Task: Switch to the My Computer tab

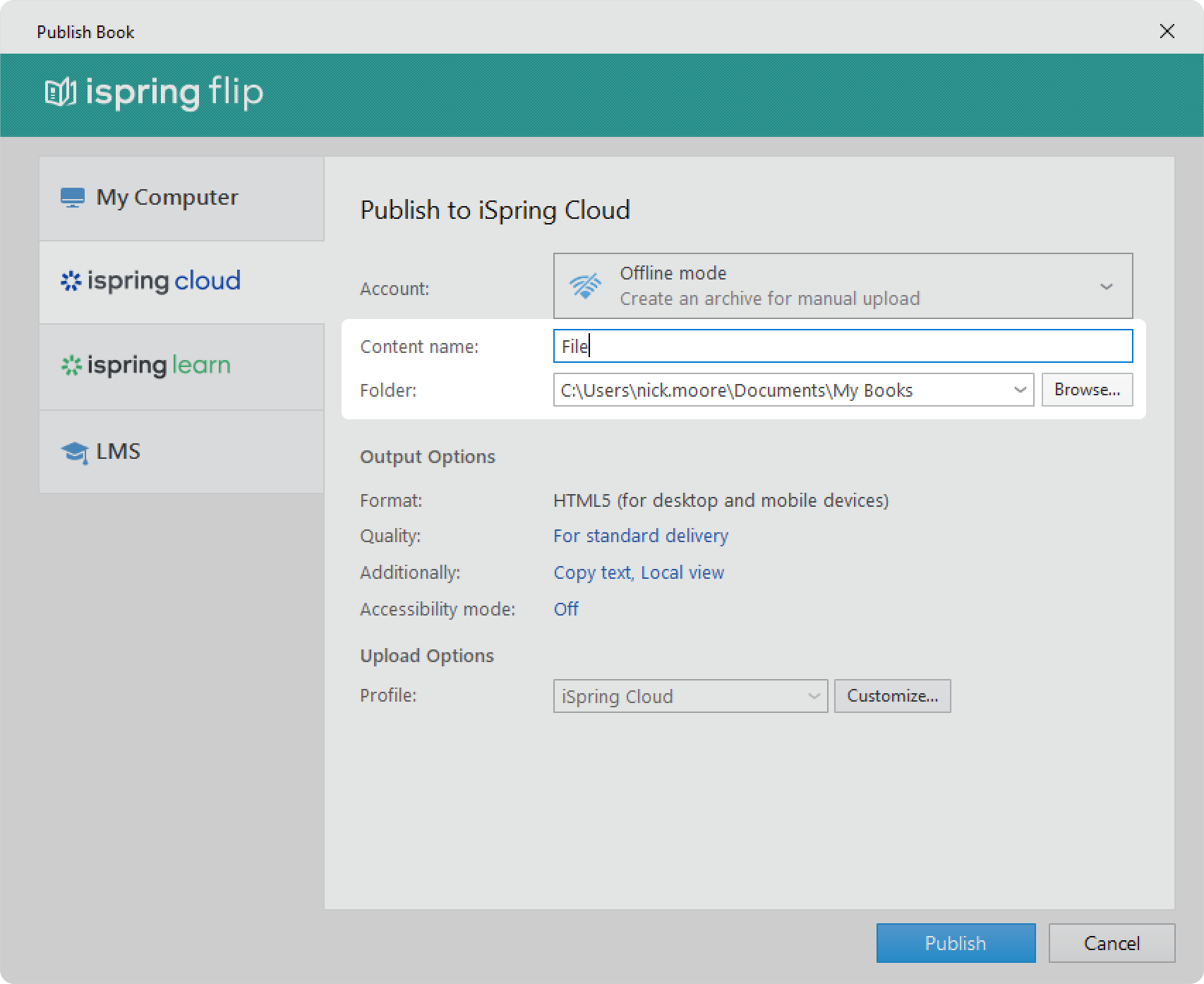Action: click(181, 198)
